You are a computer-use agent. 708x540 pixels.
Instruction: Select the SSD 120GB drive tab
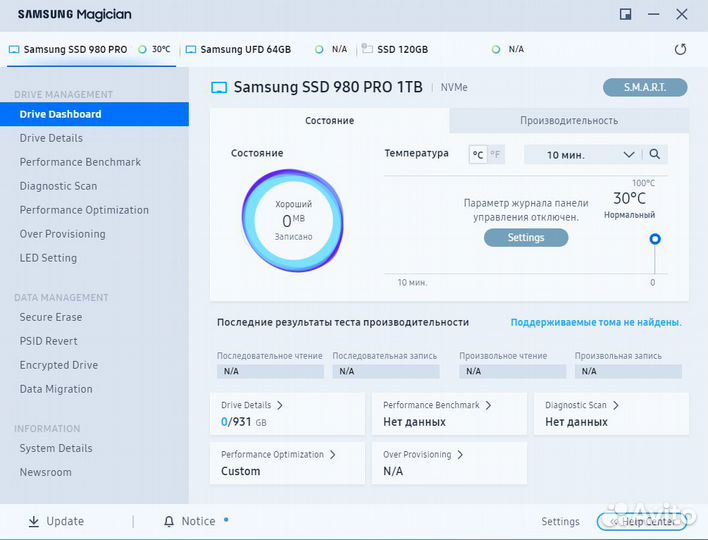(x=443, y=50)
